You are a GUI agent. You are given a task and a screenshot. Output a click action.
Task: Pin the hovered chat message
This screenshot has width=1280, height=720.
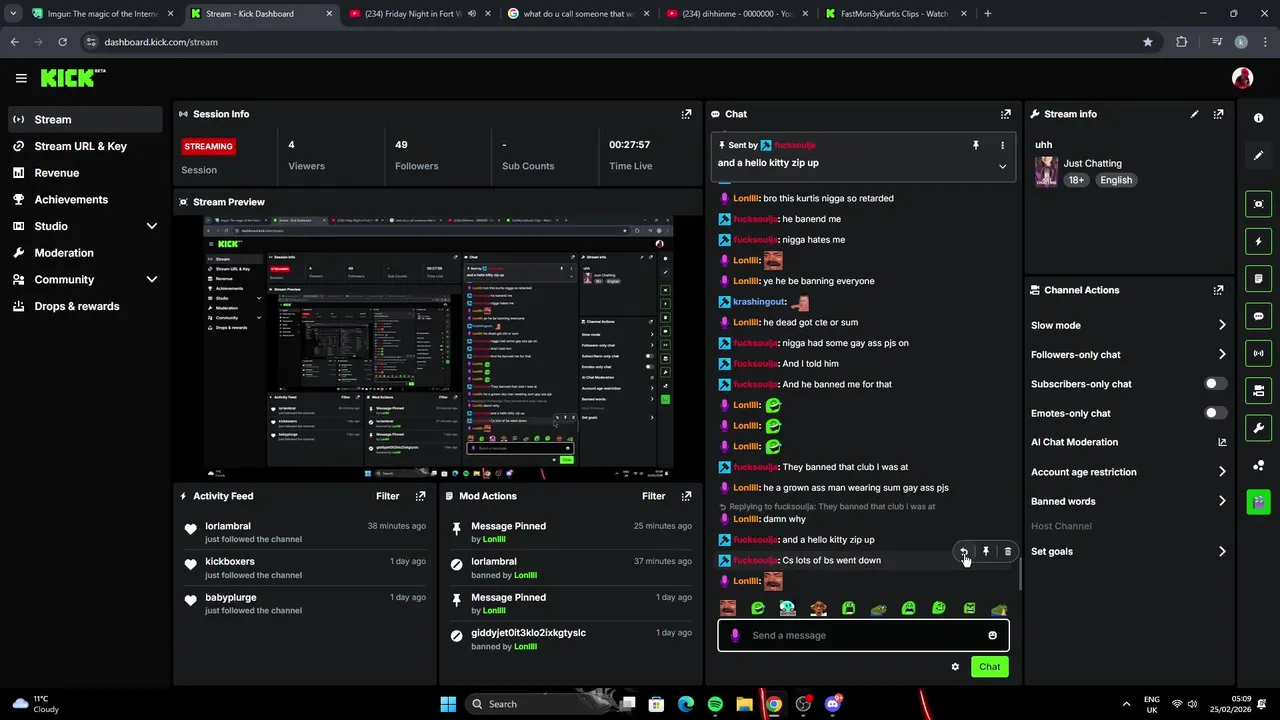pyautogui.click(x=986, y=551)
